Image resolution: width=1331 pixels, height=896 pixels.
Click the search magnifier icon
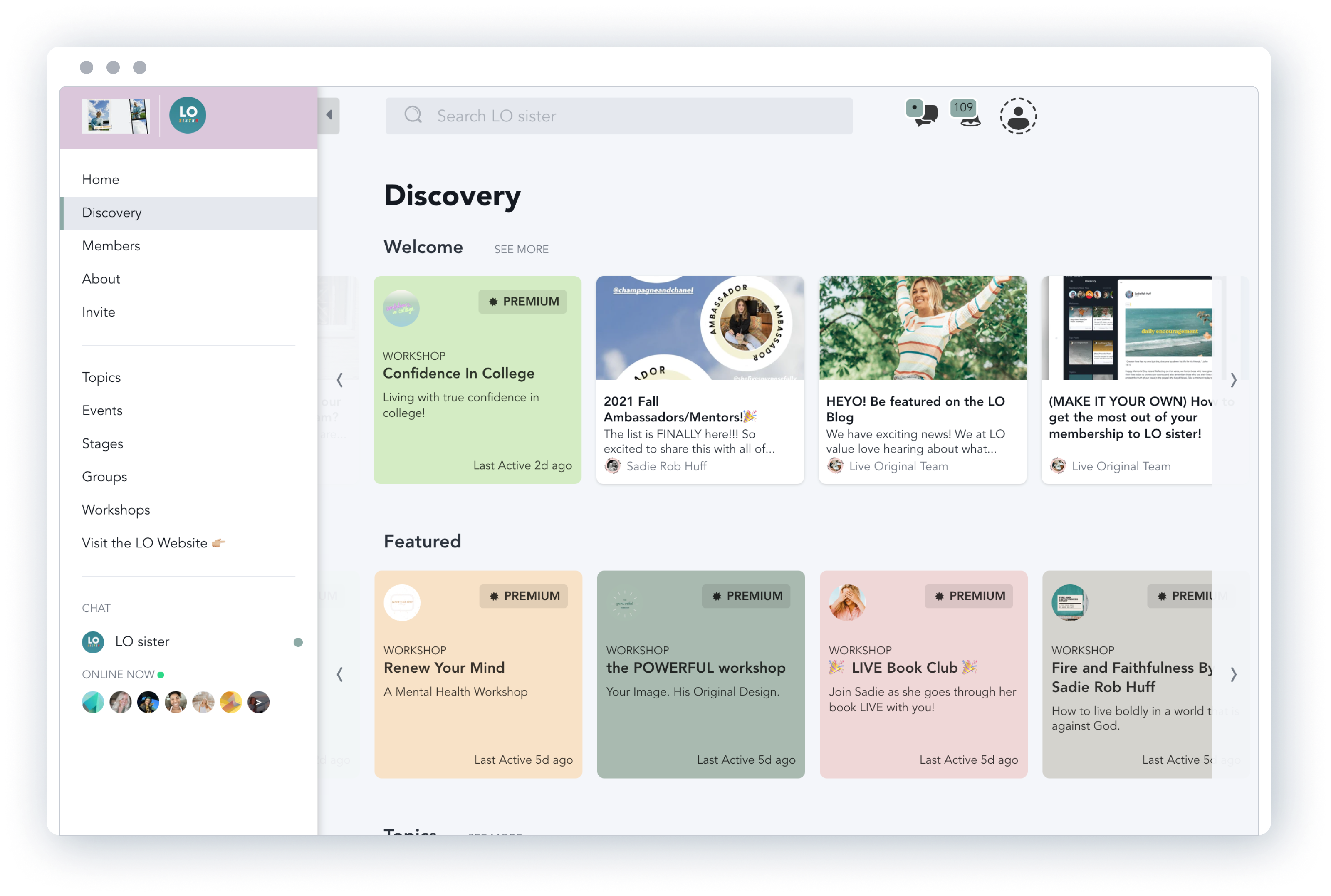point(413,115)
